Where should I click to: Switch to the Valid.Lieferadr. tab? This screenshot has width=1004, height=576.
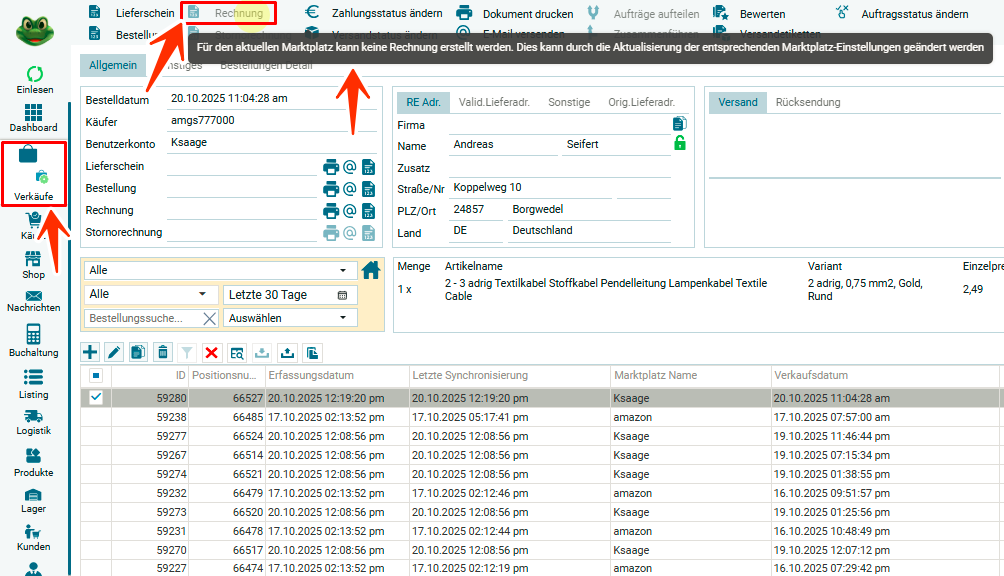click(493, 102)
